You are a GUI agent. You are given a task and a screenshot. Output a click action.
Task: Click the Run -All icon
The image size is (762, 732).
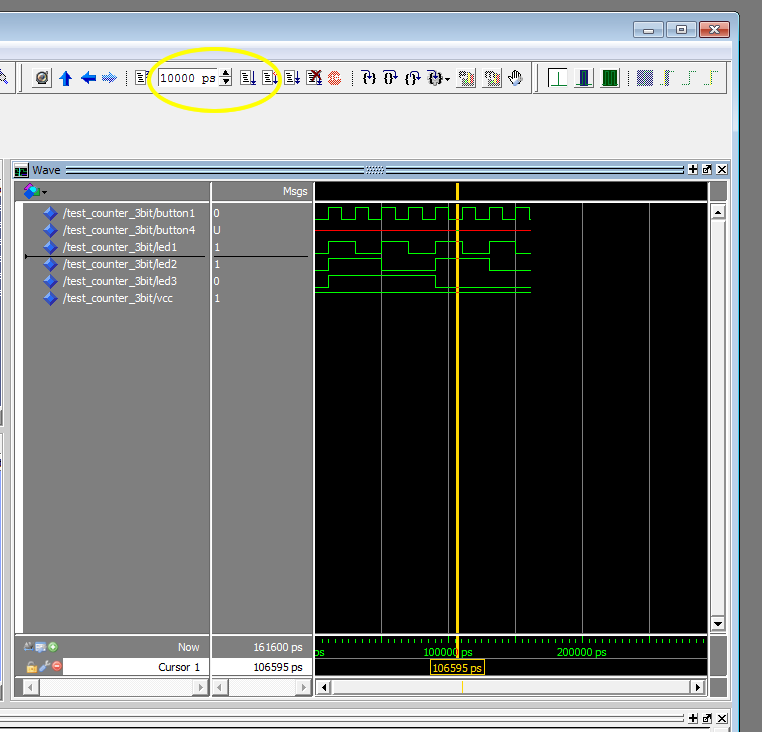292,78
